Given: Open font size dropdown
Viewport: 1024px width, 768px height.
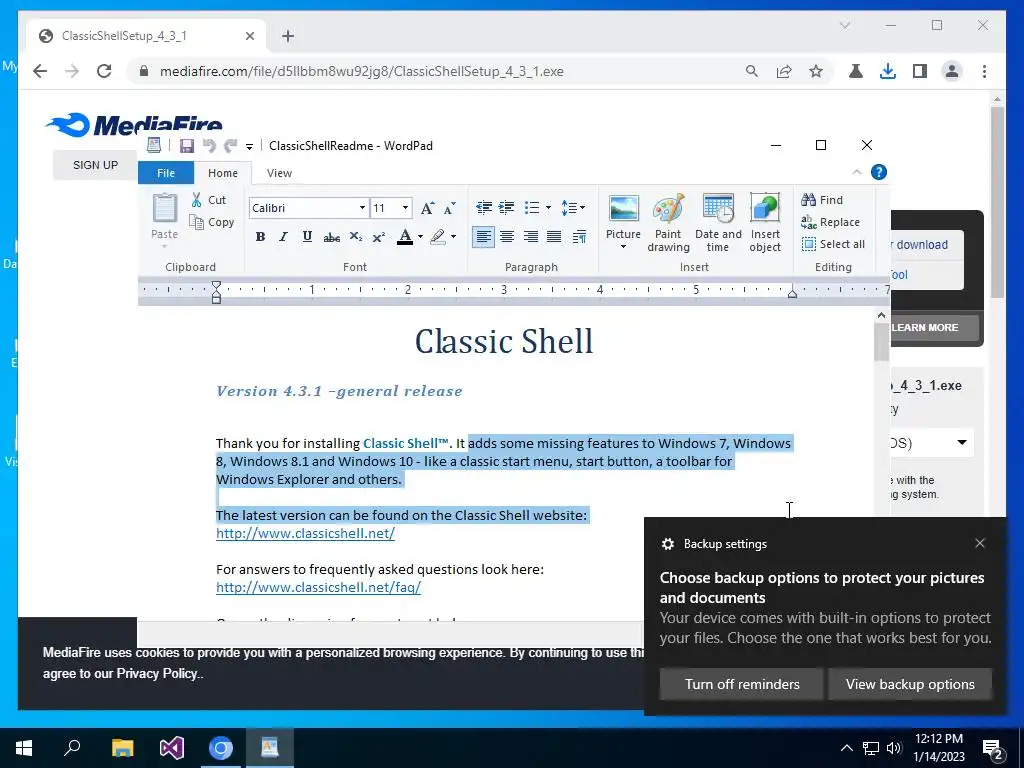Looking at the screenshot, I should point(406,208).
